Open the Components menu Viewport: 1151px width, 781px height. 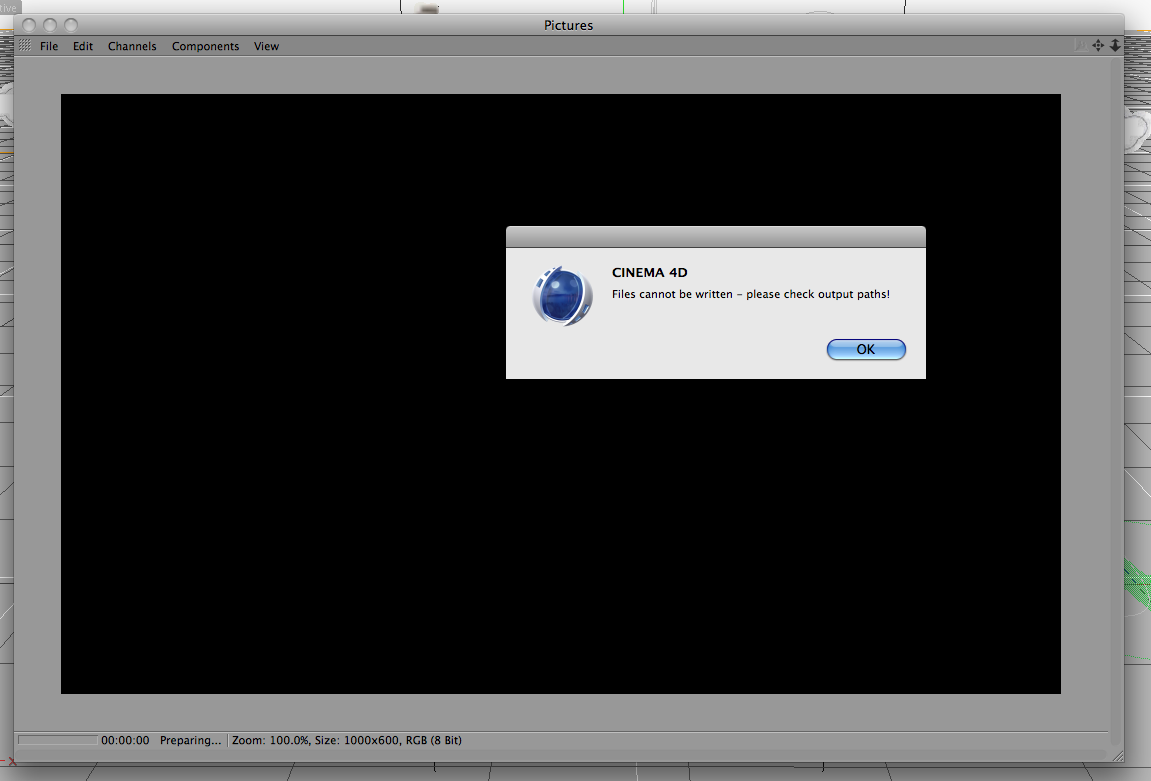coord(206,46)
